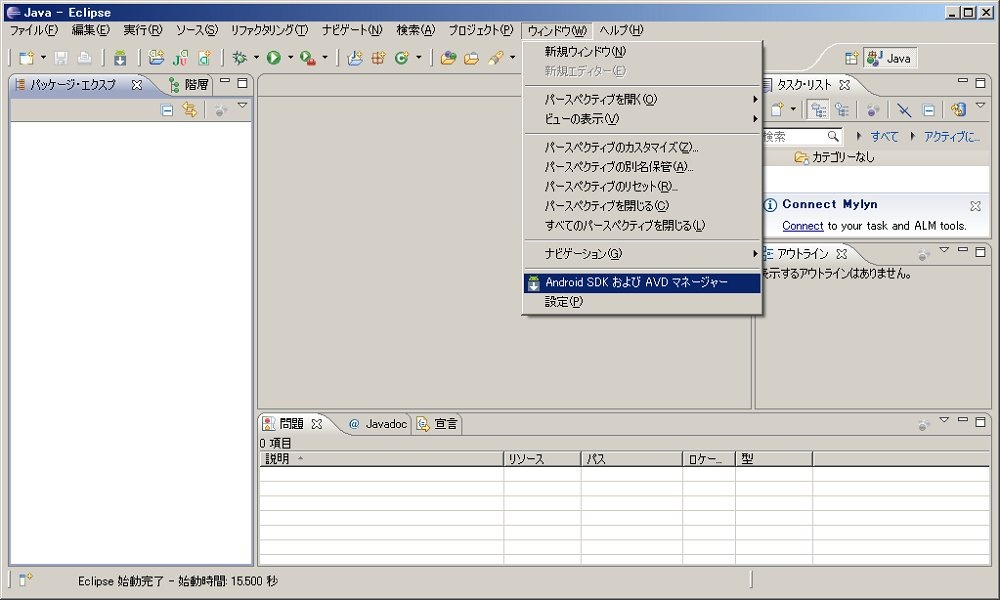This screenshot has height=600, width=1000.
Task: Click Synchronize Changed icon in Task List
Action: [958, 110]
